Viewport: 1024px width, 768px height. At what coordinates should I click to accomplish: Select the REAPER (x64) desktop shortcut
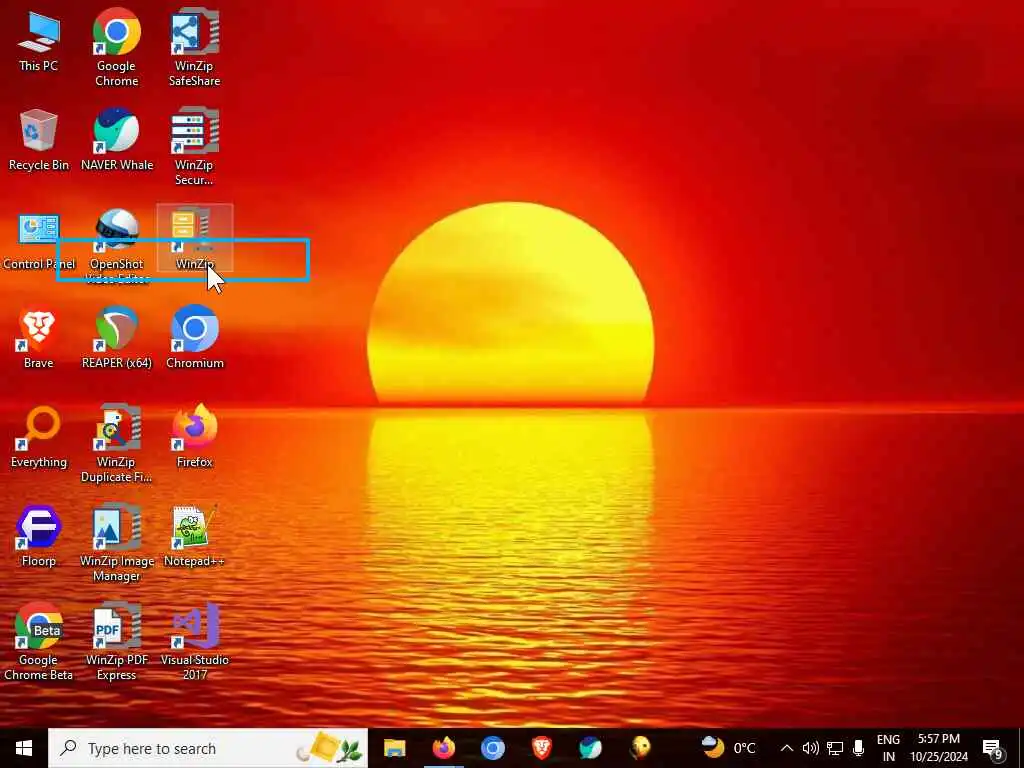tap(116, 338)
